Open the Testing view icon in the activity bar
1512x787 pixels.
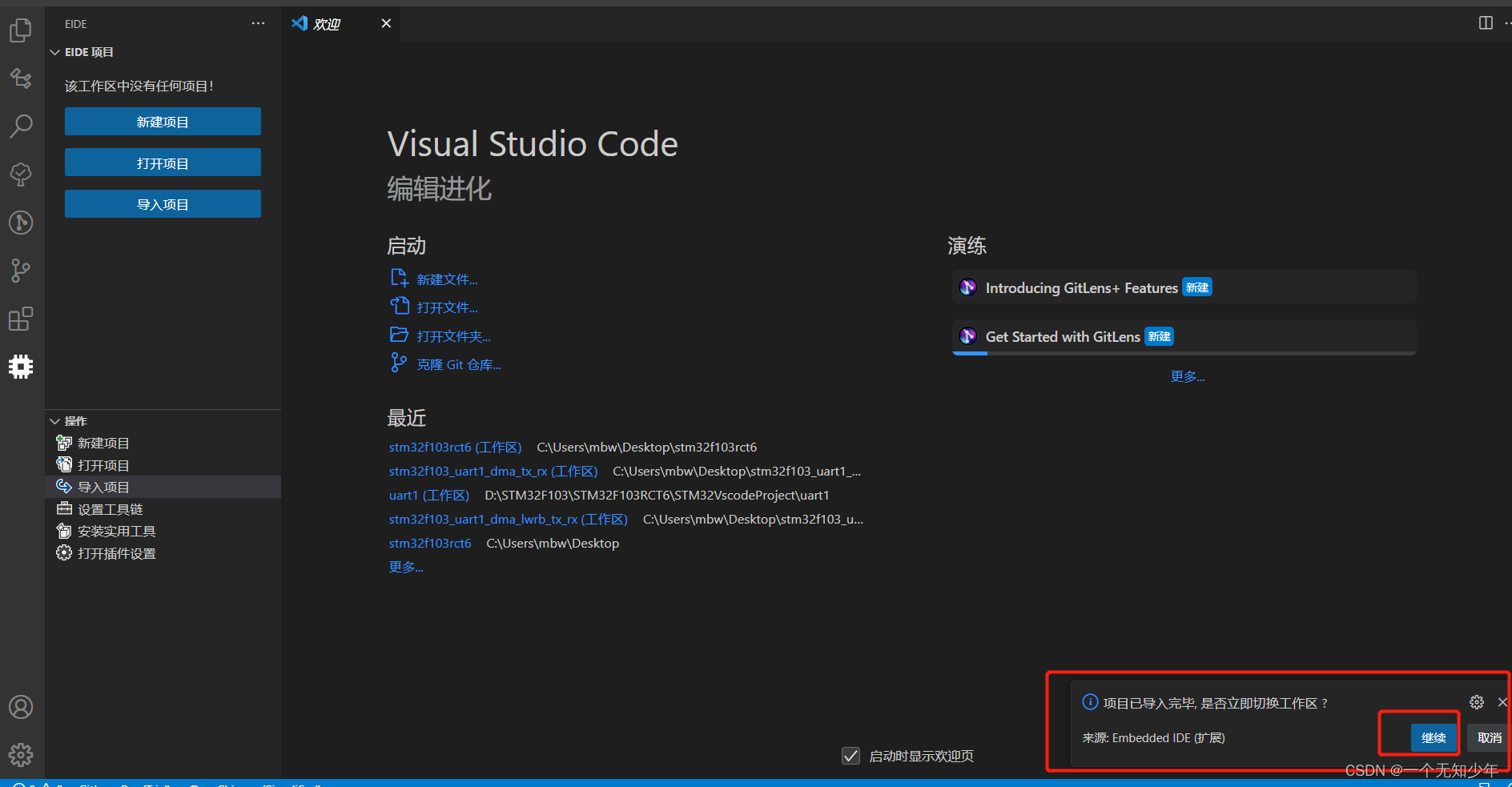click(21, 174)
